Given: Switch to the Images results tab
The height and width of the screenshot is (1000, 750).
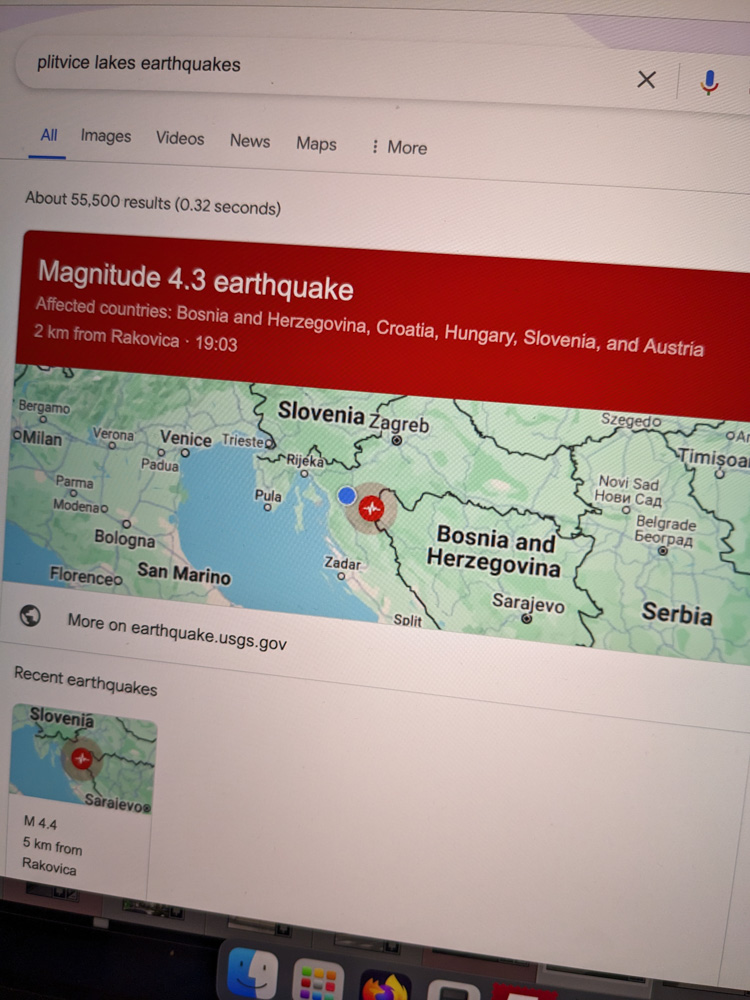Looking at the screenshot, I should point(106,136).
